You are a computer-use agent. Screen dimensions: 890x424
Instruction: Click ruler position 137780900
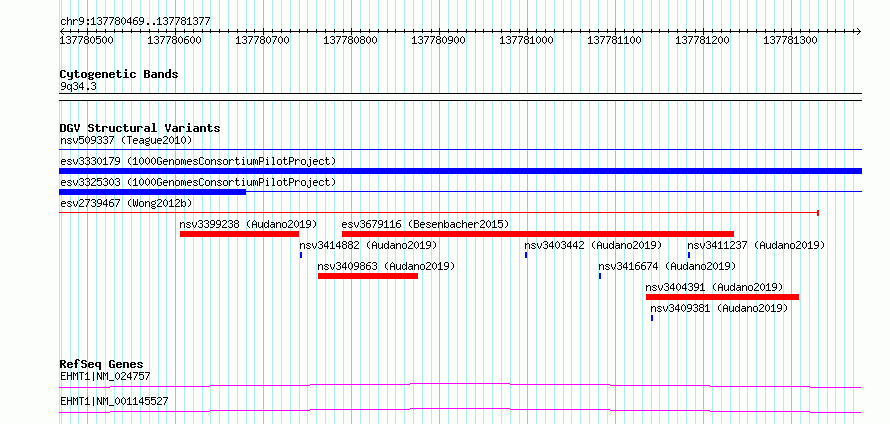coord(438,40)
